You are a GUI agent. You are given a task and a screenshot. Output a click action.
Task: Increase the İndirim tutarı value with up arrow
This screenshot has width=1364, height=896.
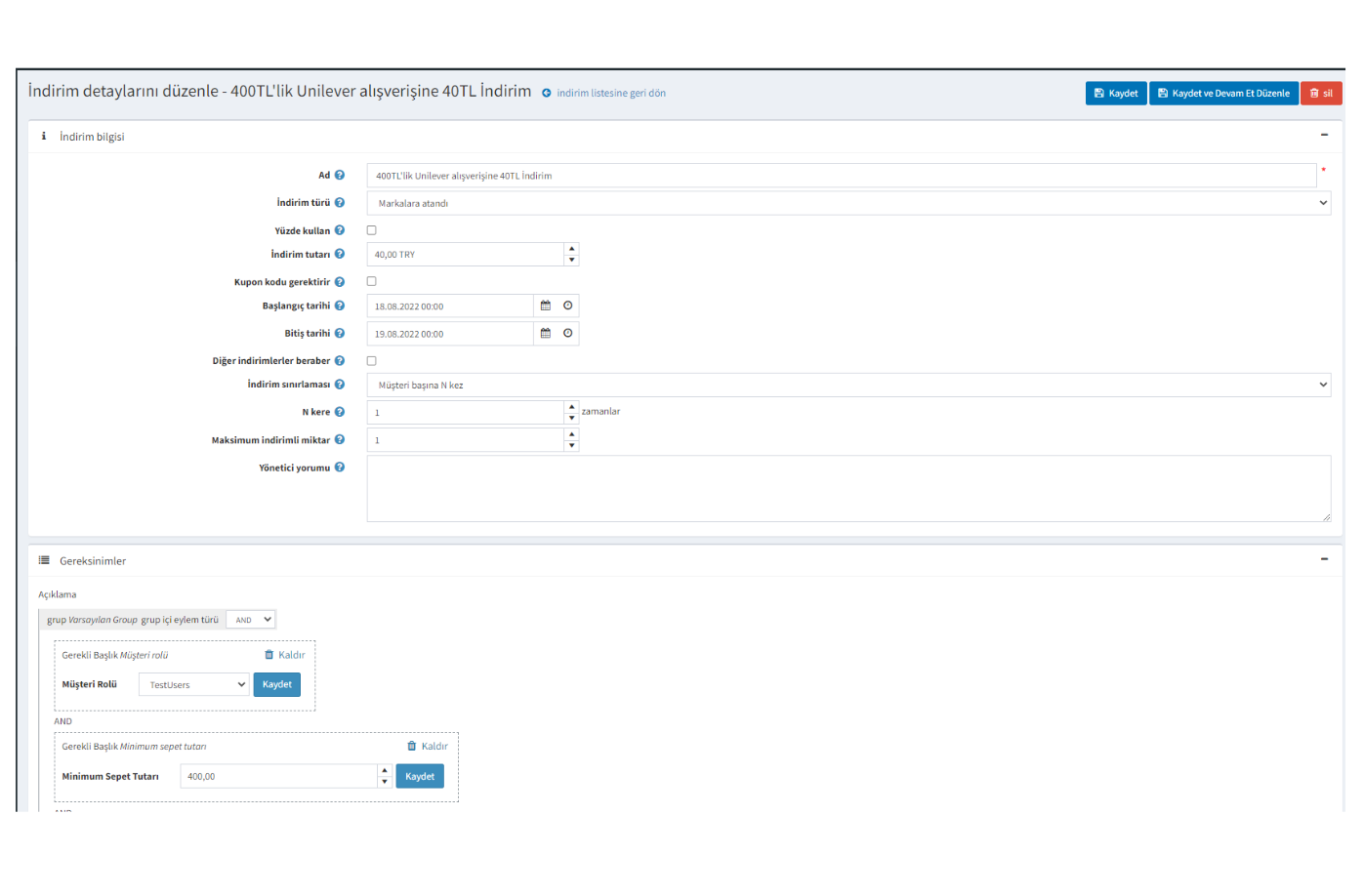[x=571, y=249]
